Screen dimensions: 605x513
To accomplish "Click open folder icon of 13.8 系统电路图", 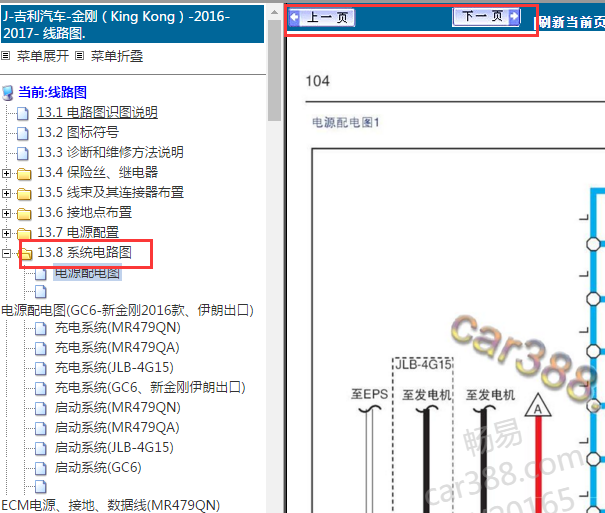I will 25,254.
